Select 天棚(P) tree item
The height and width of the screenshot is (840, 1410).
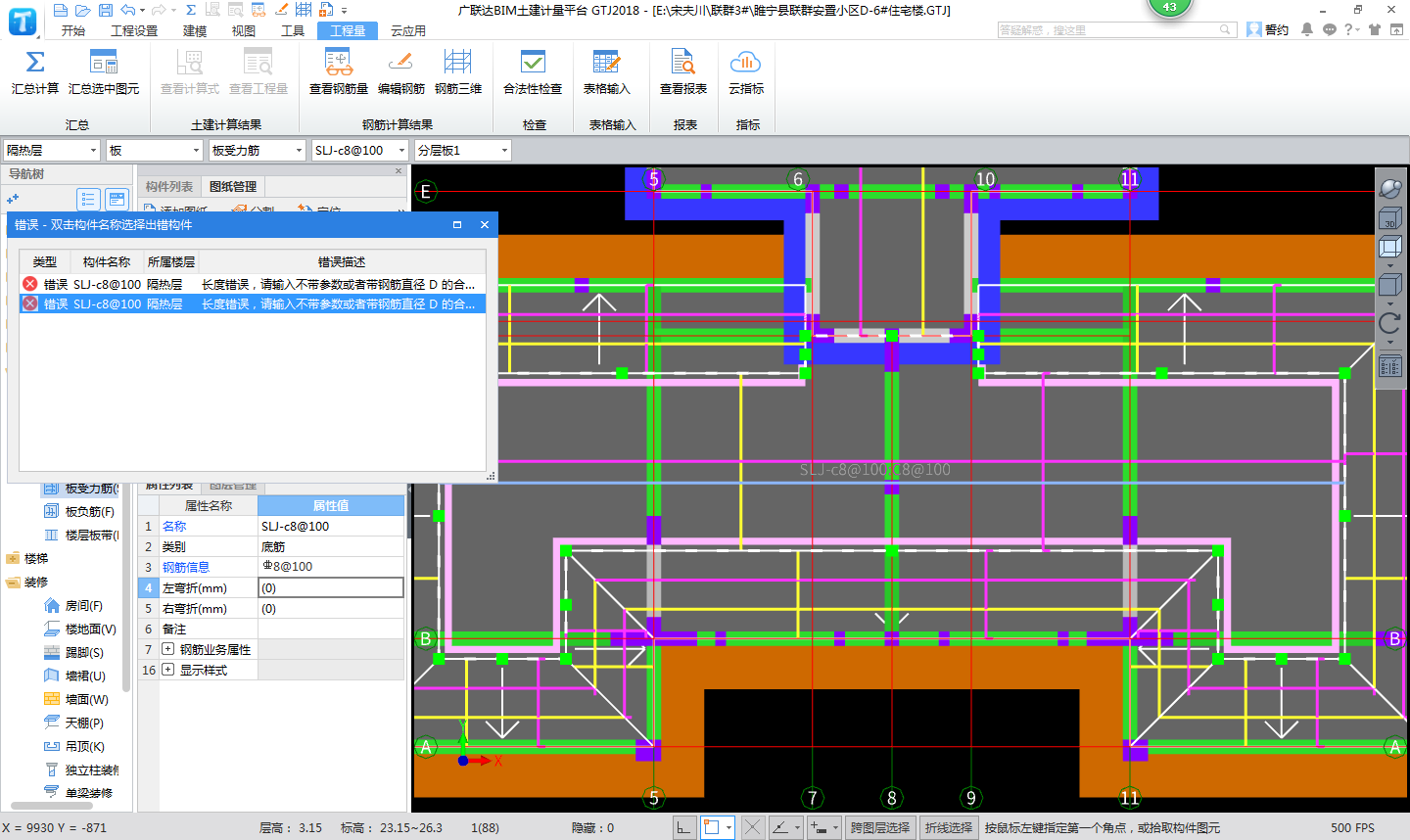pos(84,723)
